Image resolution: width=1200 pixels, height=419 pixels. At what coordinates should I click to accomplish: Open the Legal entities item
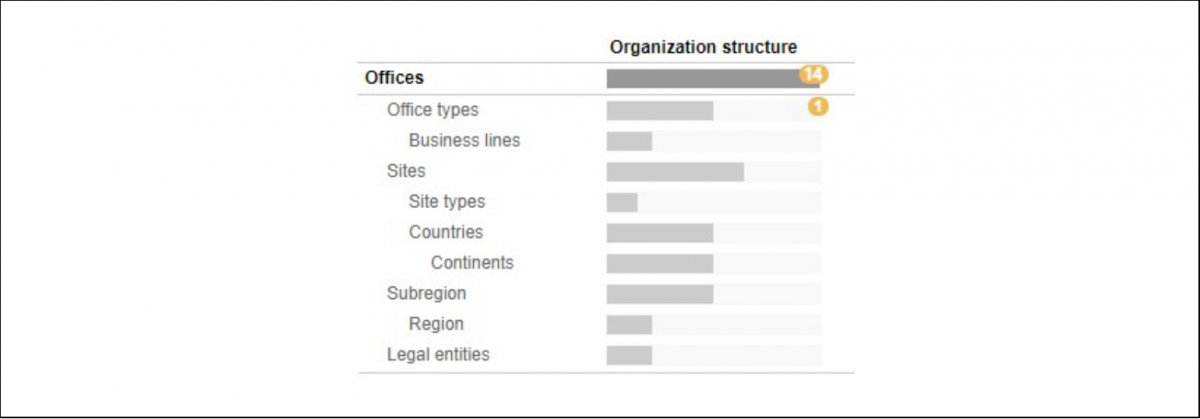click(438, 355)
